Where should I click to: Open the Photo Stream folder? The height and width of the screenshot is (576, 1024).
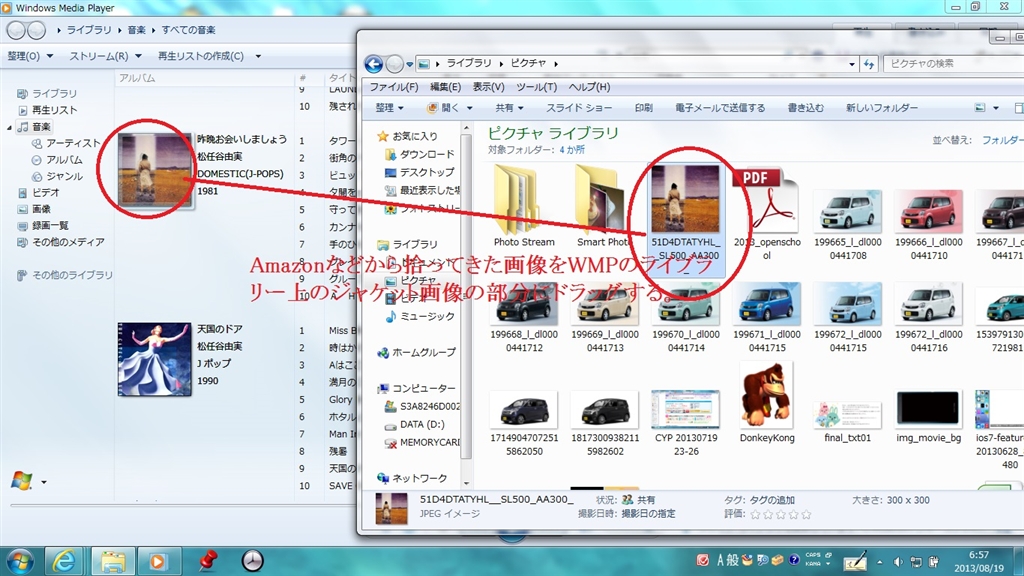coord(524,207)
